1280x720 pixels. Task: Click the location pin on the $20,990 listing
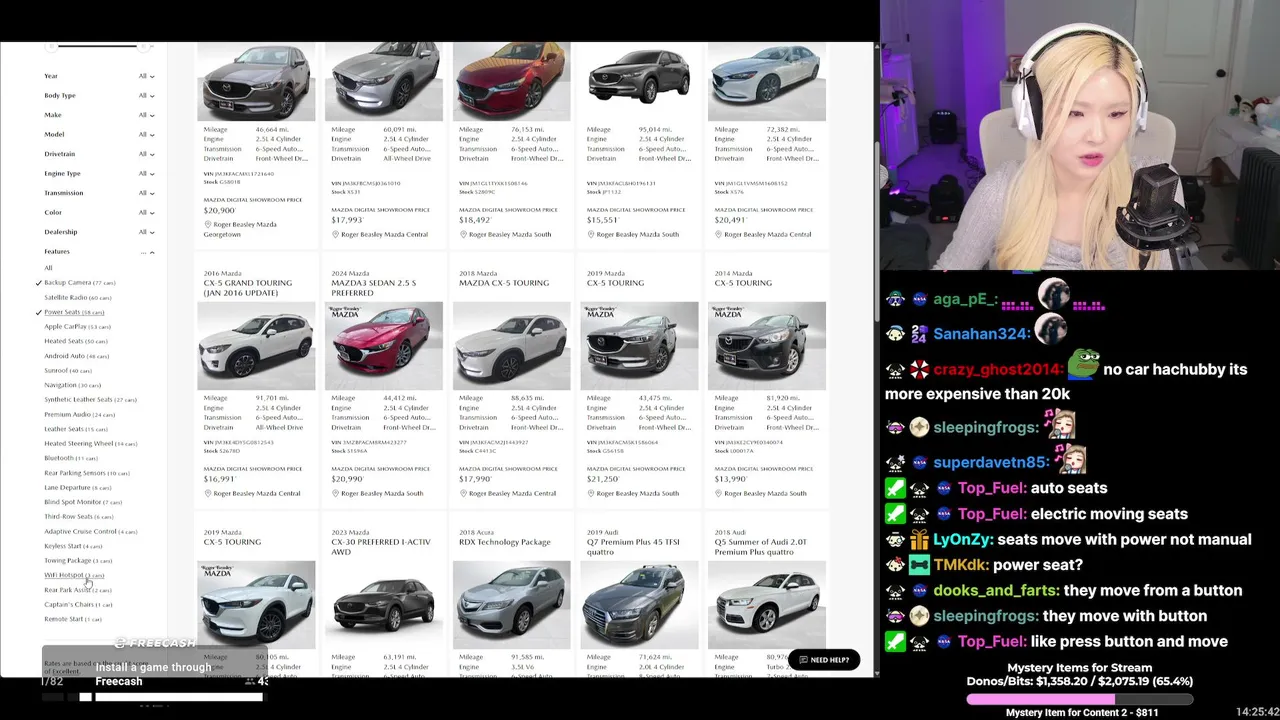(336, 493)
